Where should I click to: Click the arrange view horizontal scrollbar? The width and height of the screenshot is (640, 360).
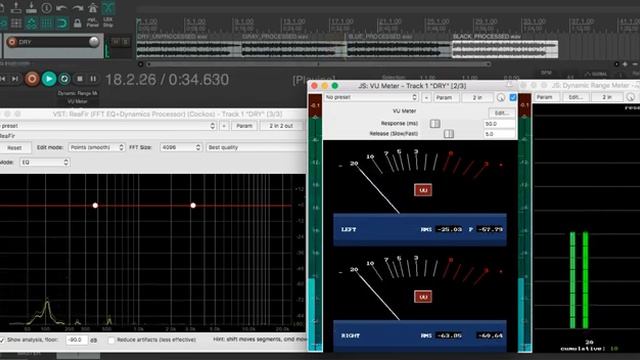318,64
